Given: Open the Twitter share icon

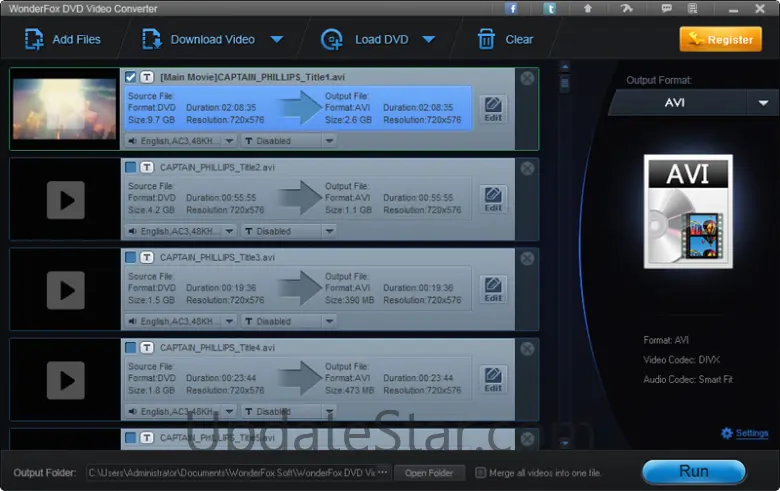Looking at the screenshot, I should (550, 8).
